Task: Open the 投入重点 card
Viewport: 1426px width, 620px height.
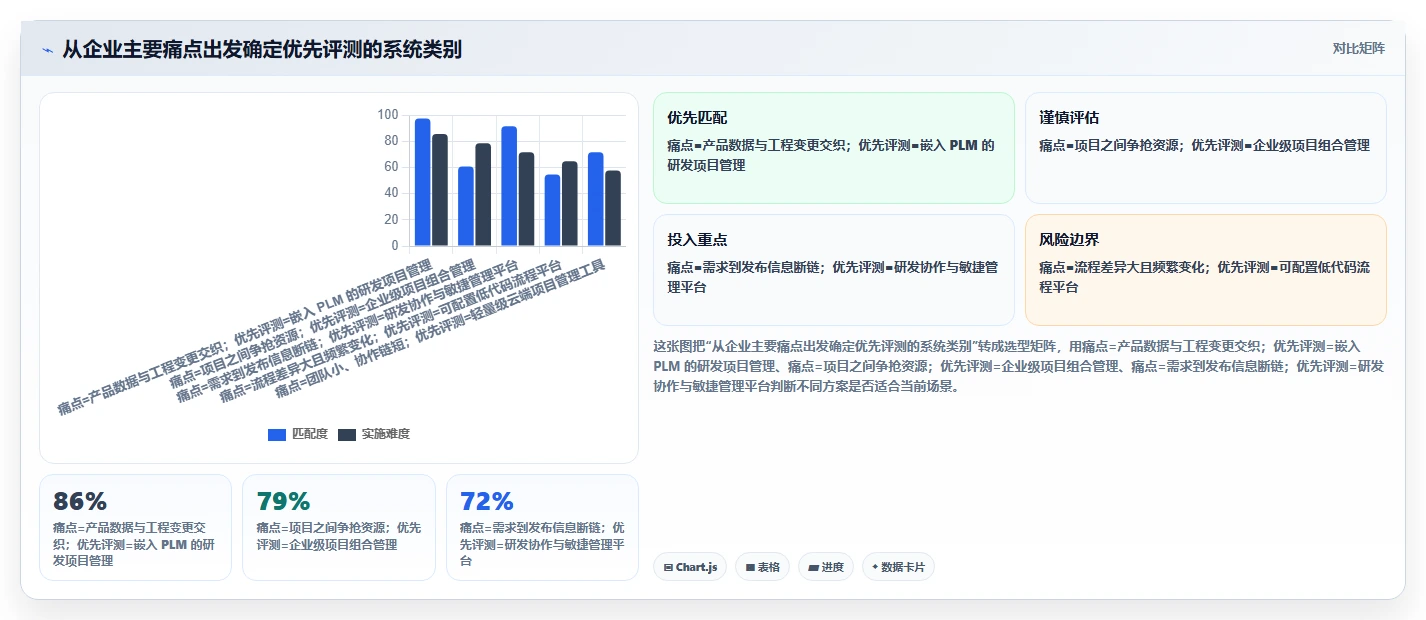Action: point(834,270)
